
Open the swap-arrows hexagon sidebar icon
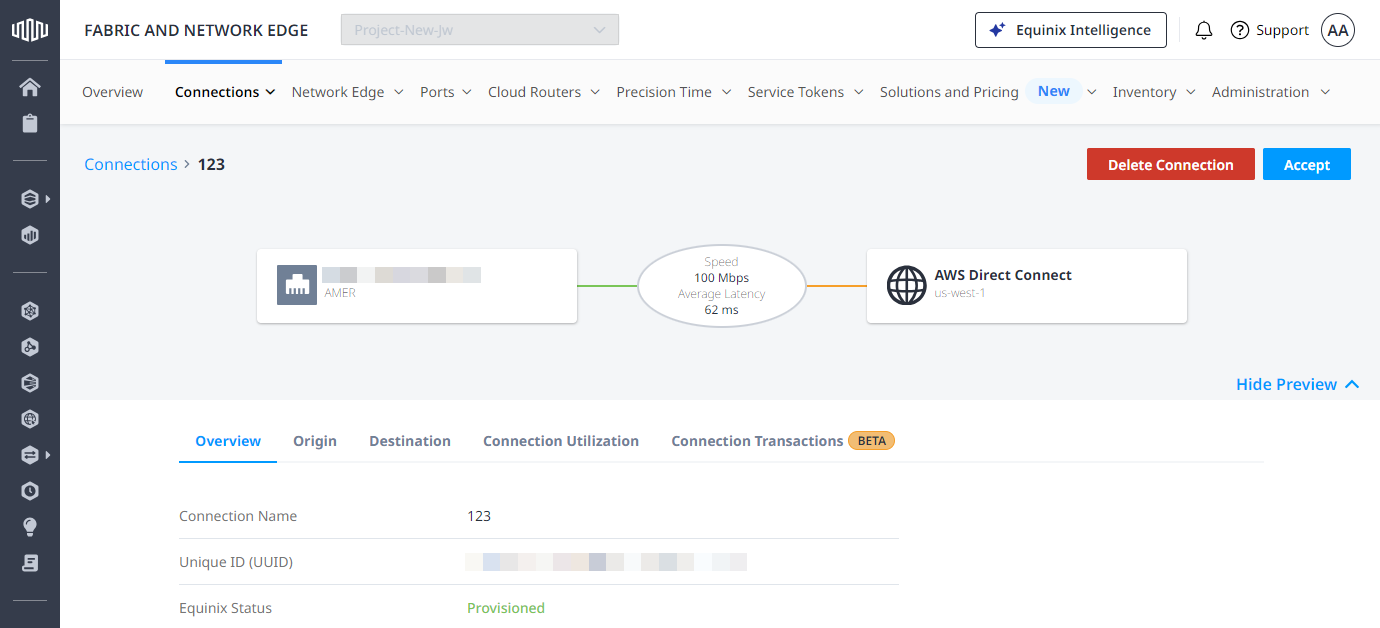click(30, 455)
